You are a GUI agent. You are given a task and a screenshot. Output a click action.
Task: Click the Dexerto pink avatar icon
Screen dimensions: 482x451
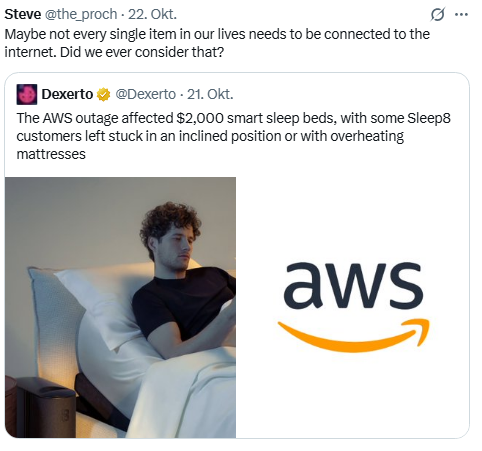[x=27, y=94]
